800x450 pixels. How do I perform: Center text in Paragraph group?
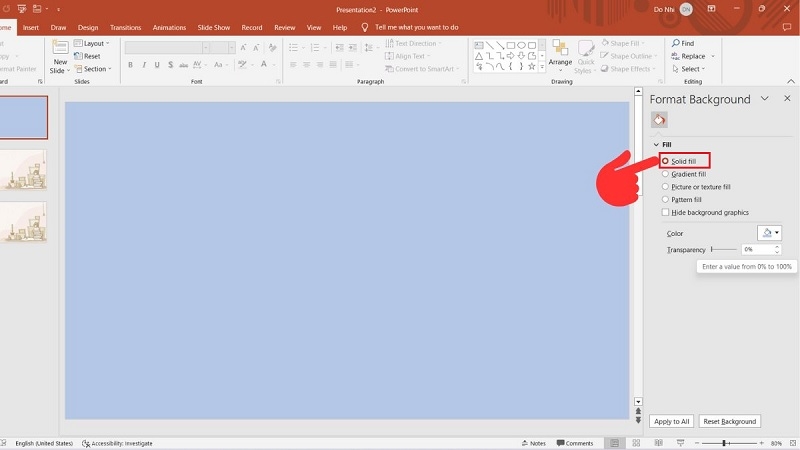click(307, 65)
